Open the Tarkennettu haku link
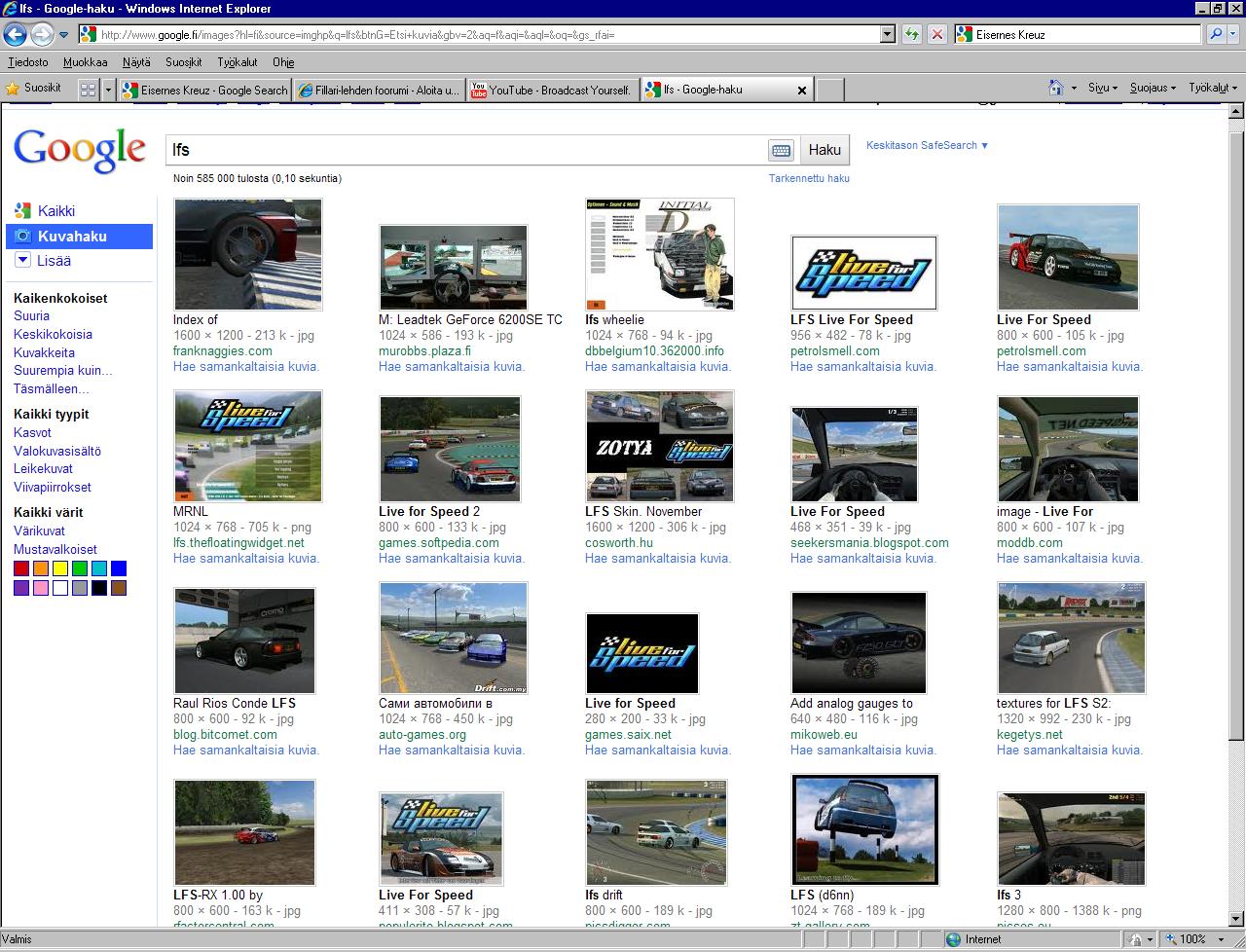Viewport: 1246px width, 952px height. 808,178
